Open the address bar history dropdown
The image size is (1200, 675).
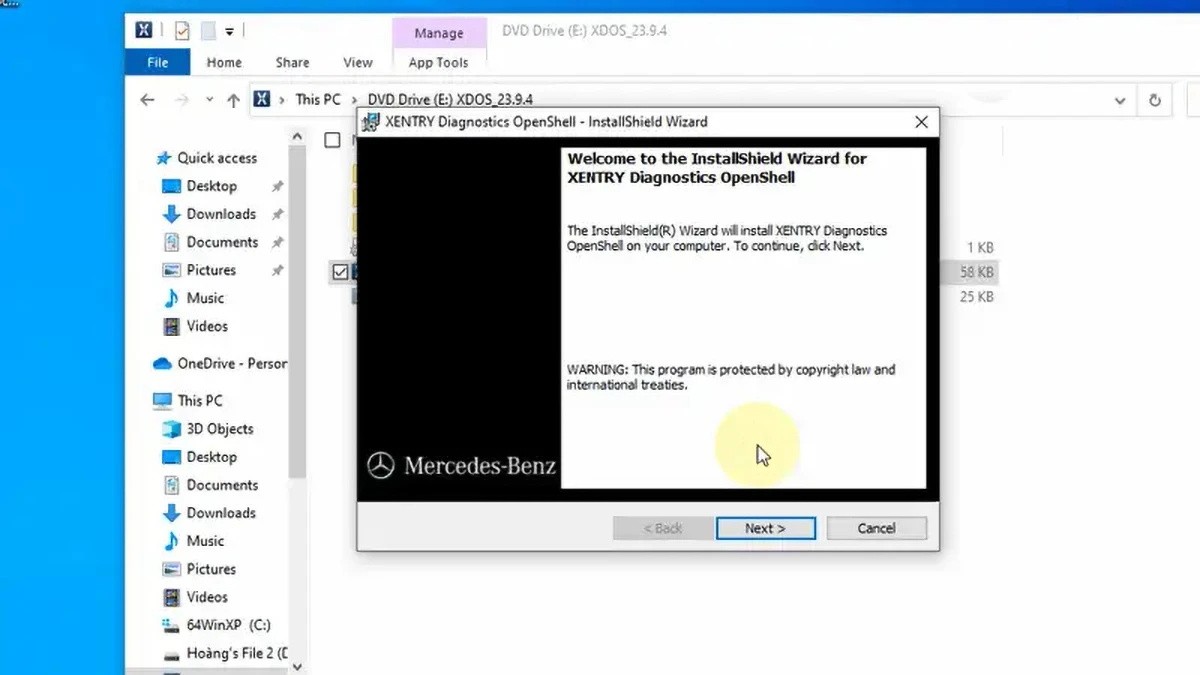(x=1120, y=100)
